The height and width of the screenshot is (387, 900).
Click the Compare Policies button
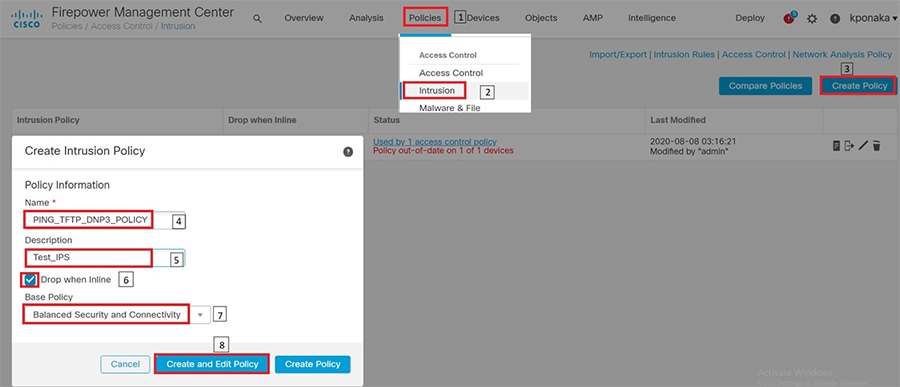tap(765, 86)
